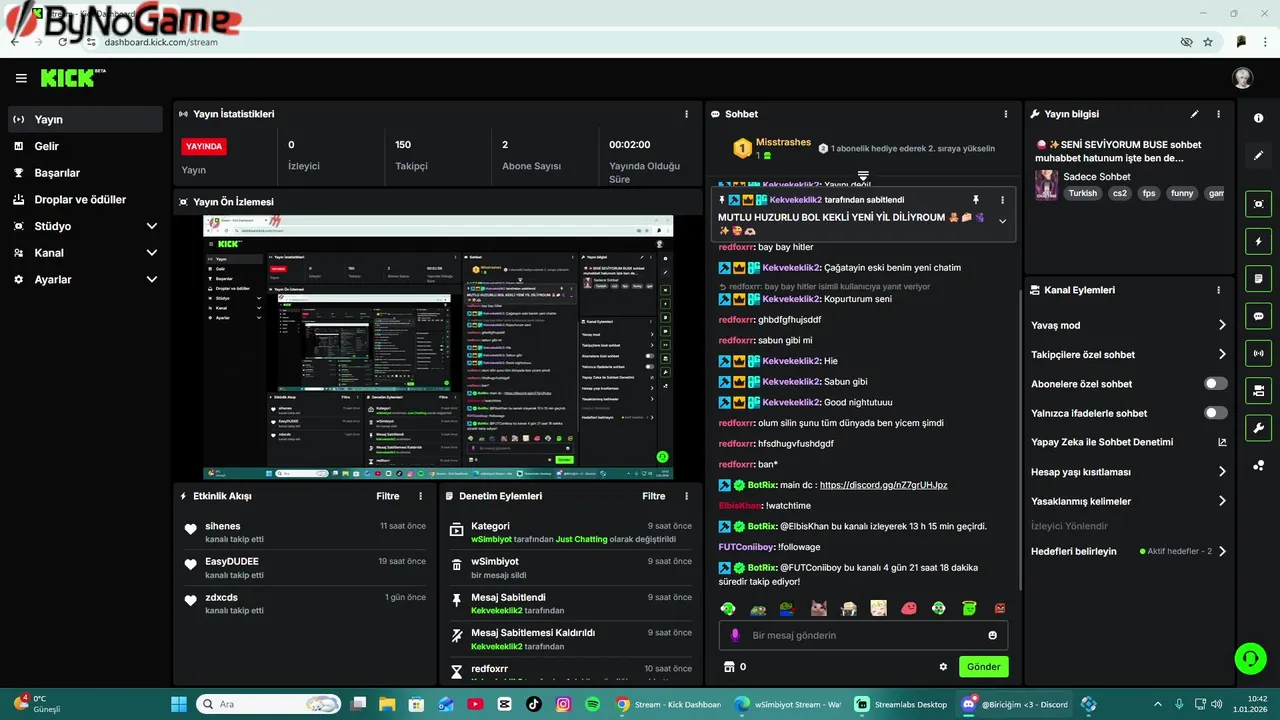This screenshot has width=1280, height=720.
Task: Click the chat panel vertical scrollbar
Action: (x=1019, y=440)
